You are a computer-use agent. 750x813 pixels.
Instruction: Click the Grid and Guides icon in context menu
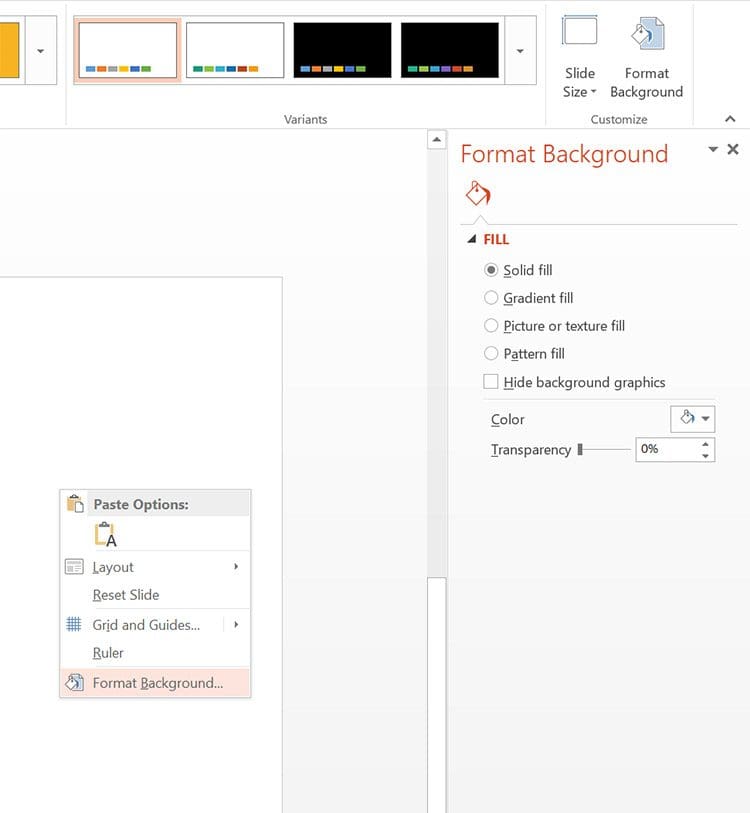[x=74, y=624]
